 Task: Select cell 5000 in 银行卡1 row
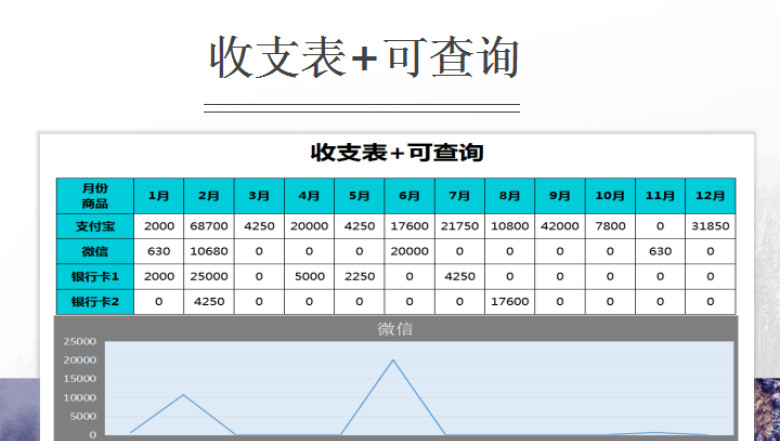(x=309, y=276)
